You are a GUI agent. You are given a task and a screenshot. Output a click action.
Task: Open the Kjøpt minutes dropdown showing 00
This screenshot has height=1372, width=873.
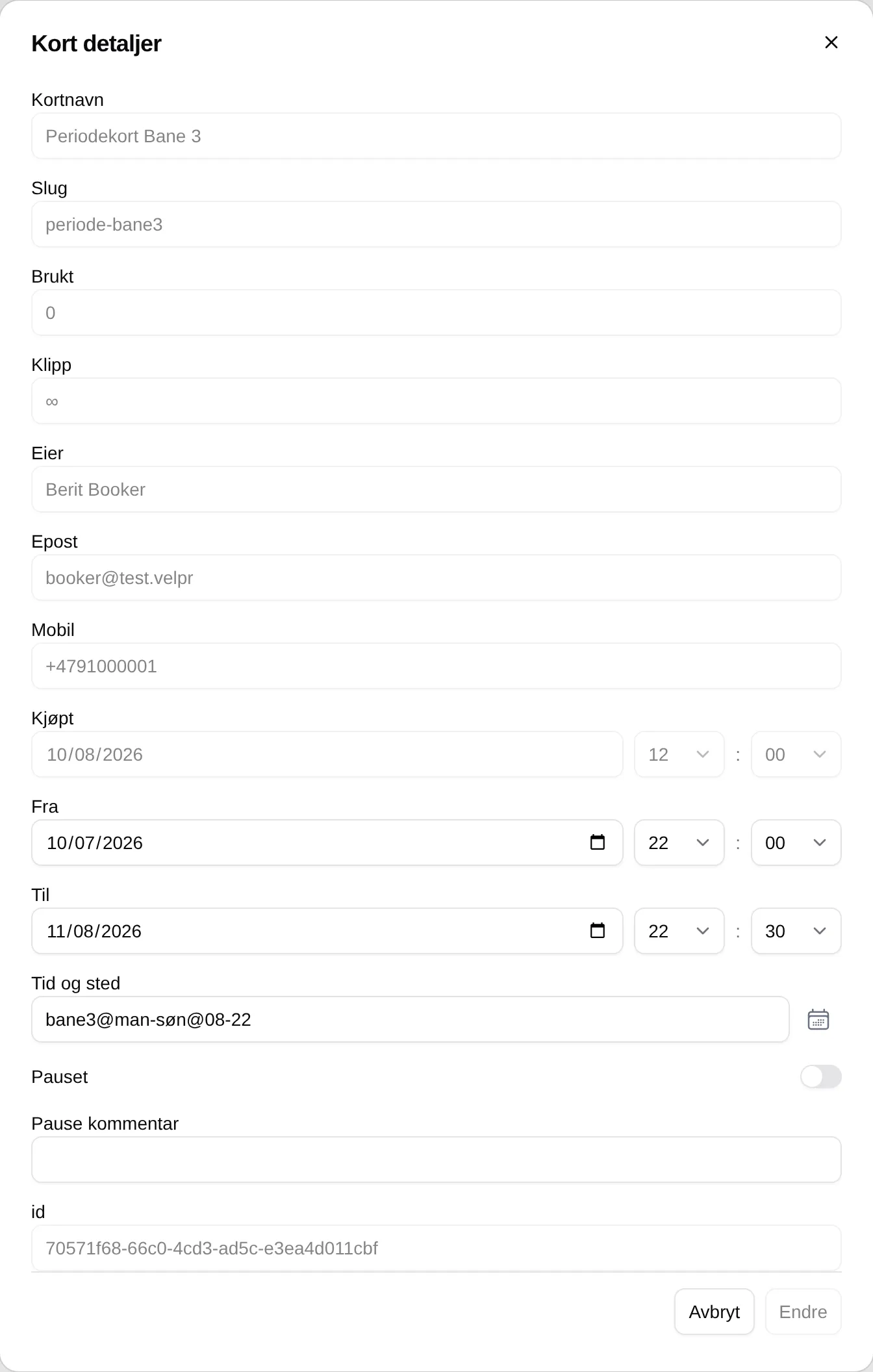point(796,754)
